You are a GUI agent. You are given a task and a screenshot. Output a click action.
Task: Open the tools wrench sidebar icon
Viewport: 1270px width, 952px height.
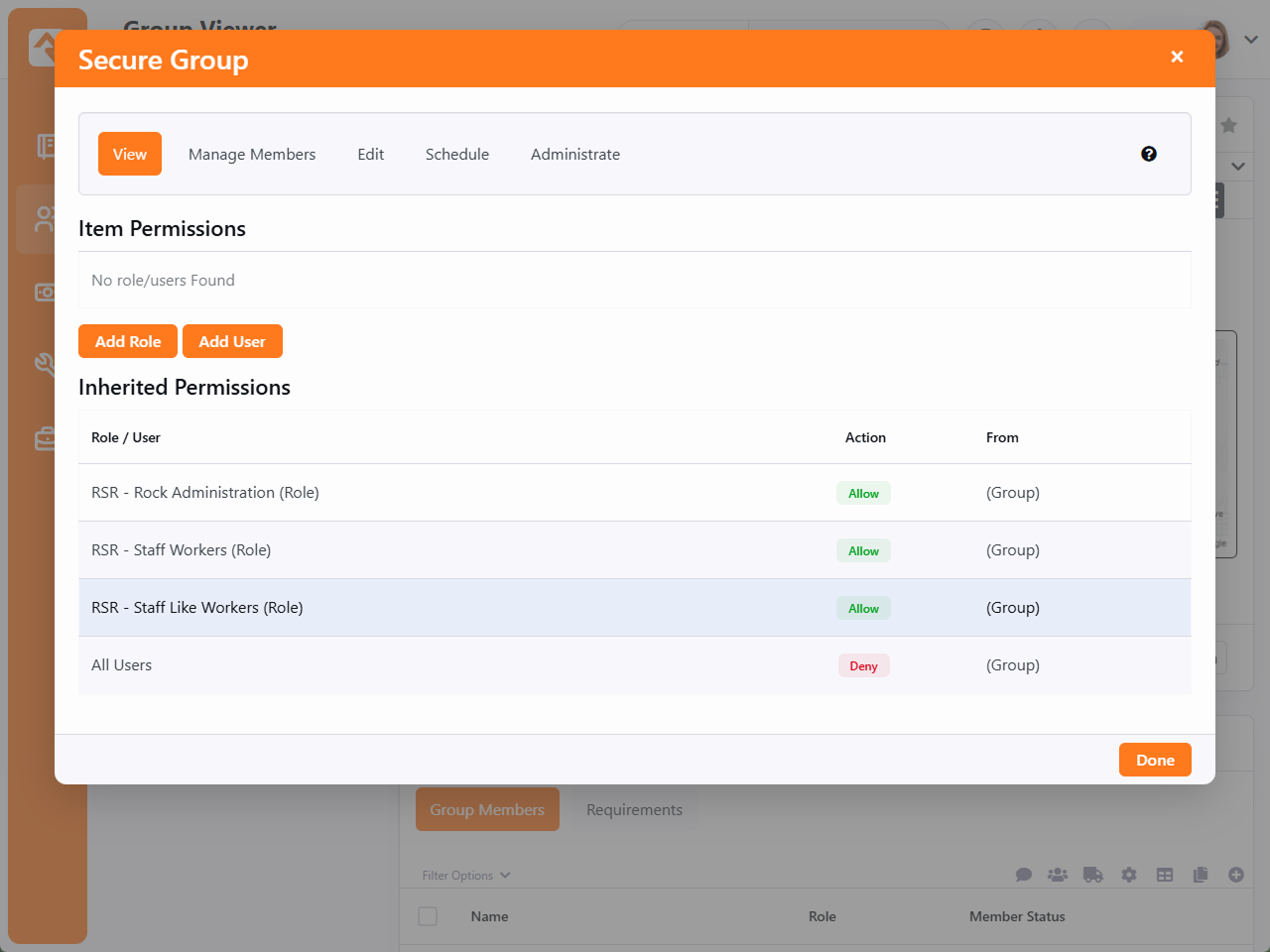pyautogui.click(x=45, y=364)
